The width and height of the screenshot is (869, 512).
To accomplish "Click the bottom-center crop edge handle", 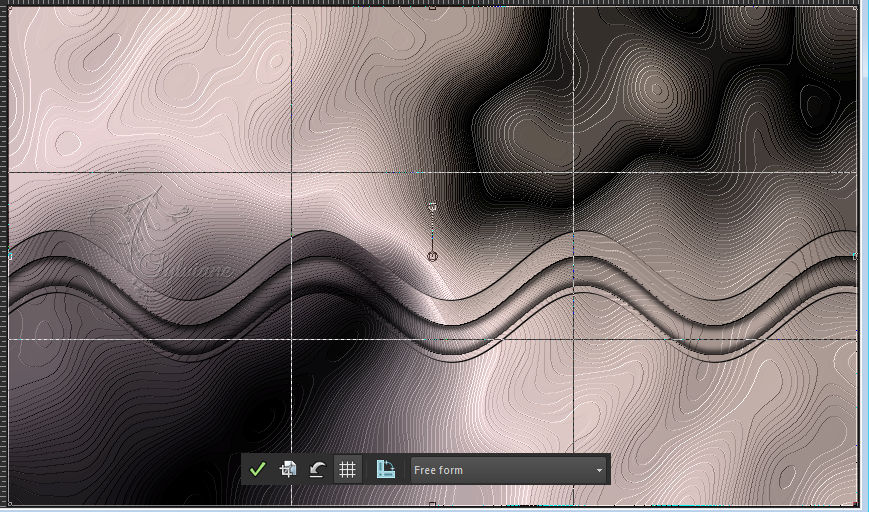I will 433,505.
